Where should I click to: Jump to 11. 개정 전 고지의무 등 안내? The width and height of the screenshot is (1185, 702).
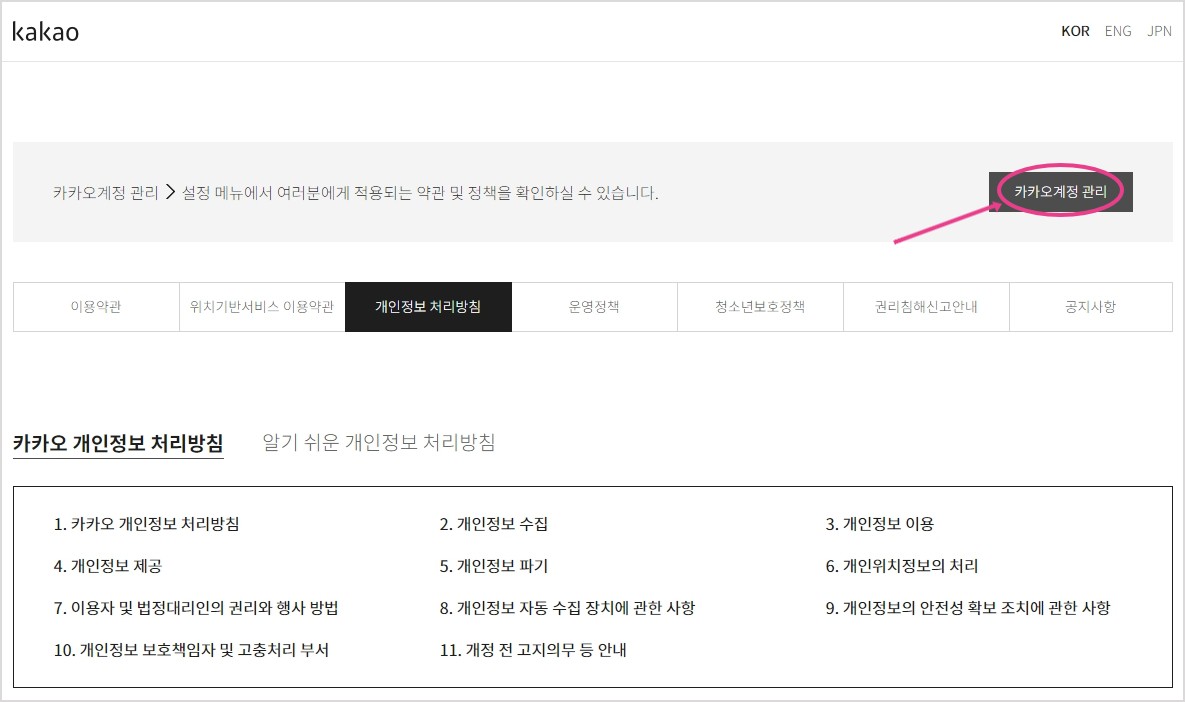[x=533, y=650]
